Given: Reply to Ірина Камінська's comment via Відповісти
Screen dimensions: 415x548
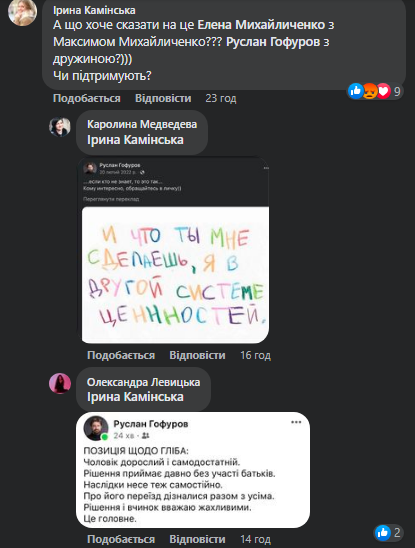Looking at the screenshot, I should 163,98.
